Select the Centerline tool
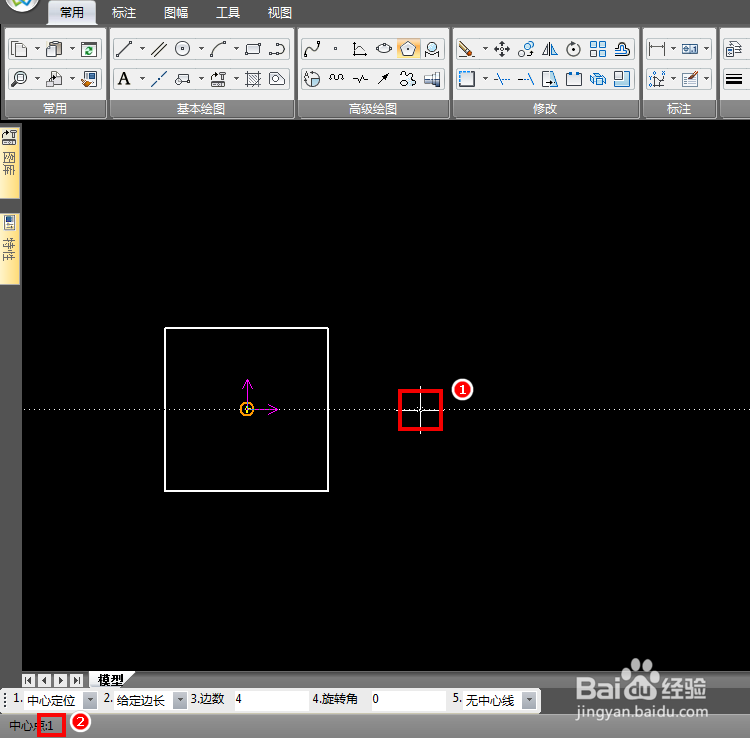The image size is (750, 738). [159, 78]
